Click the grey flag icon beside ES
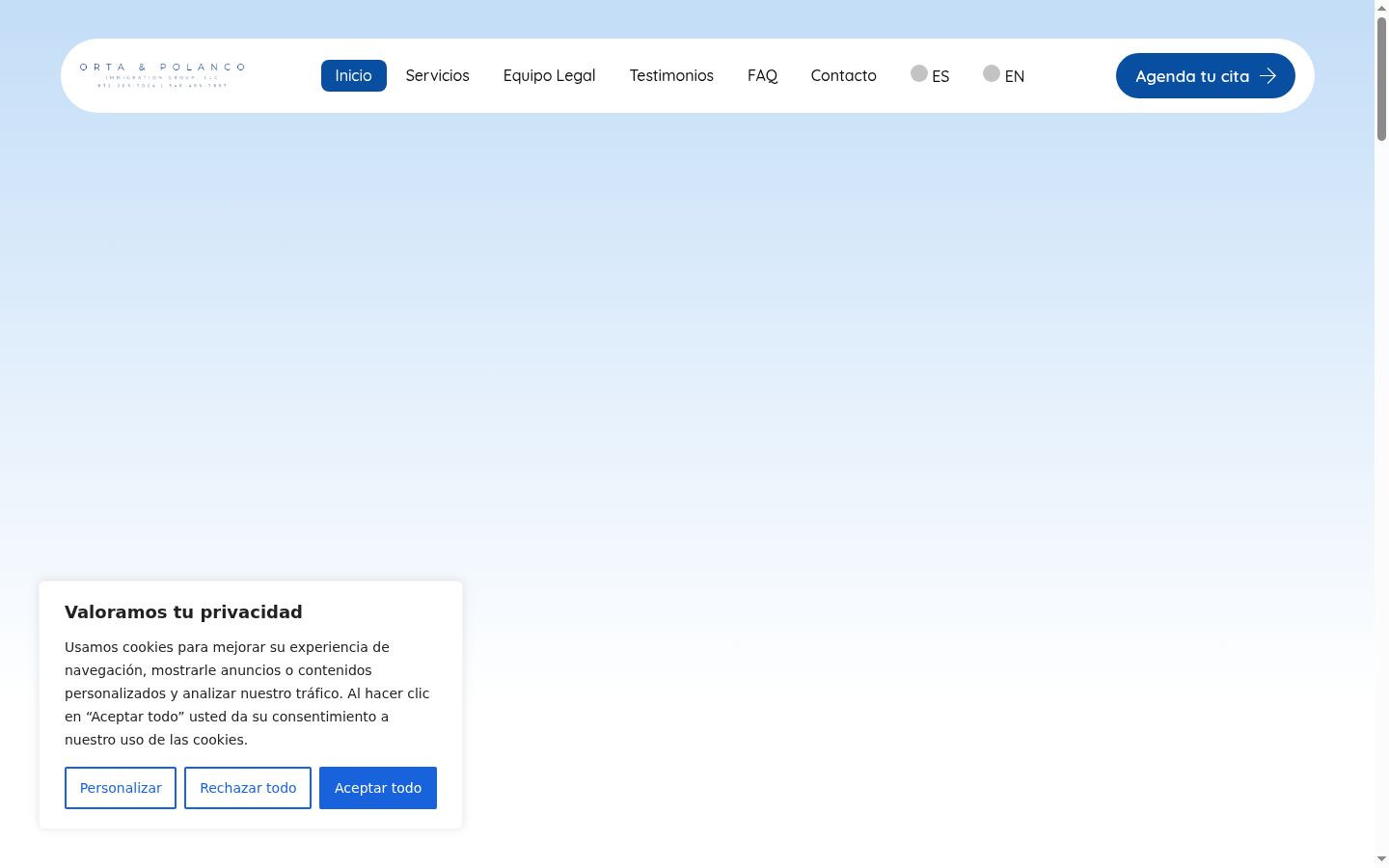Viewport: 1389px width, 868px height. click(x=919, y=73)
